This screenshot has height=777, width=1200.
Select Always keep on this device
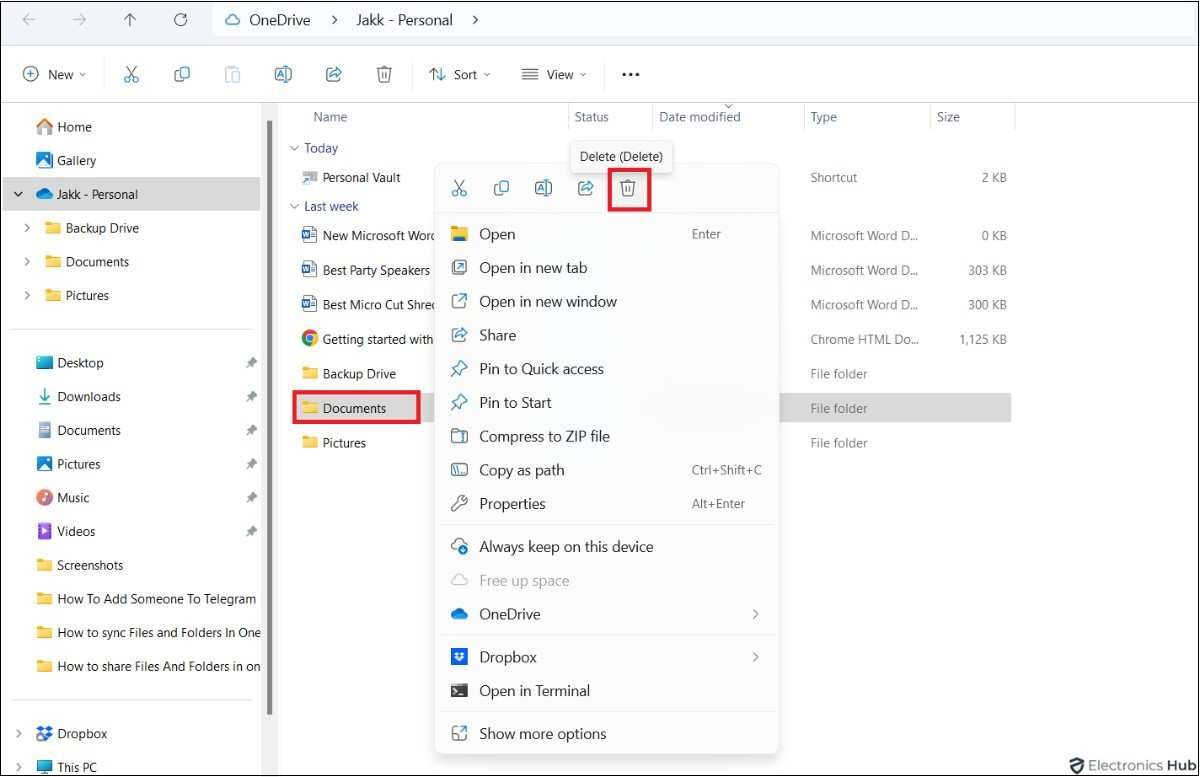(x=566, y=547)
